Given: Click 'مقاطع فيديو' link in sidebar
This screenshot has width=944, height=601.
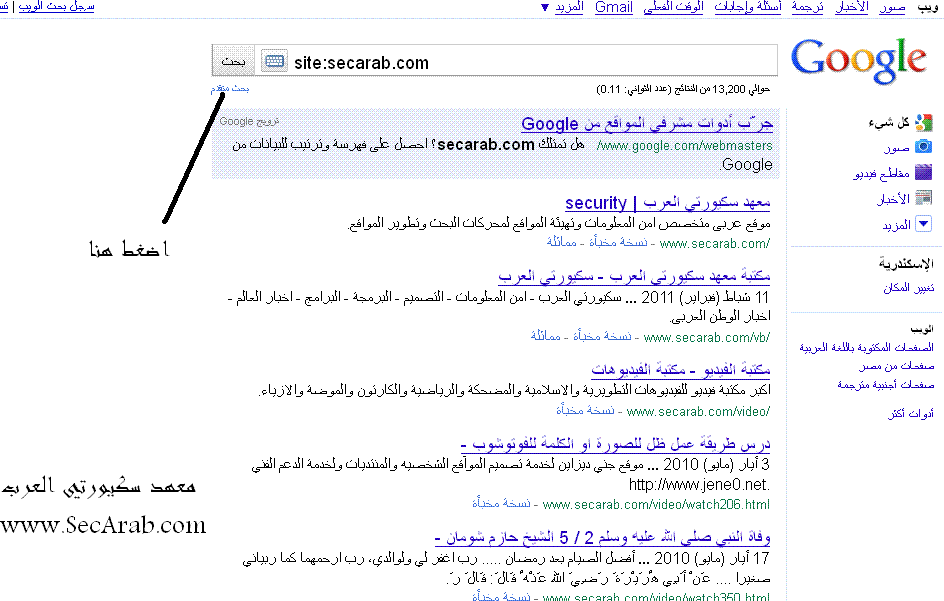Looking at the screenshot, I should 881,173.
